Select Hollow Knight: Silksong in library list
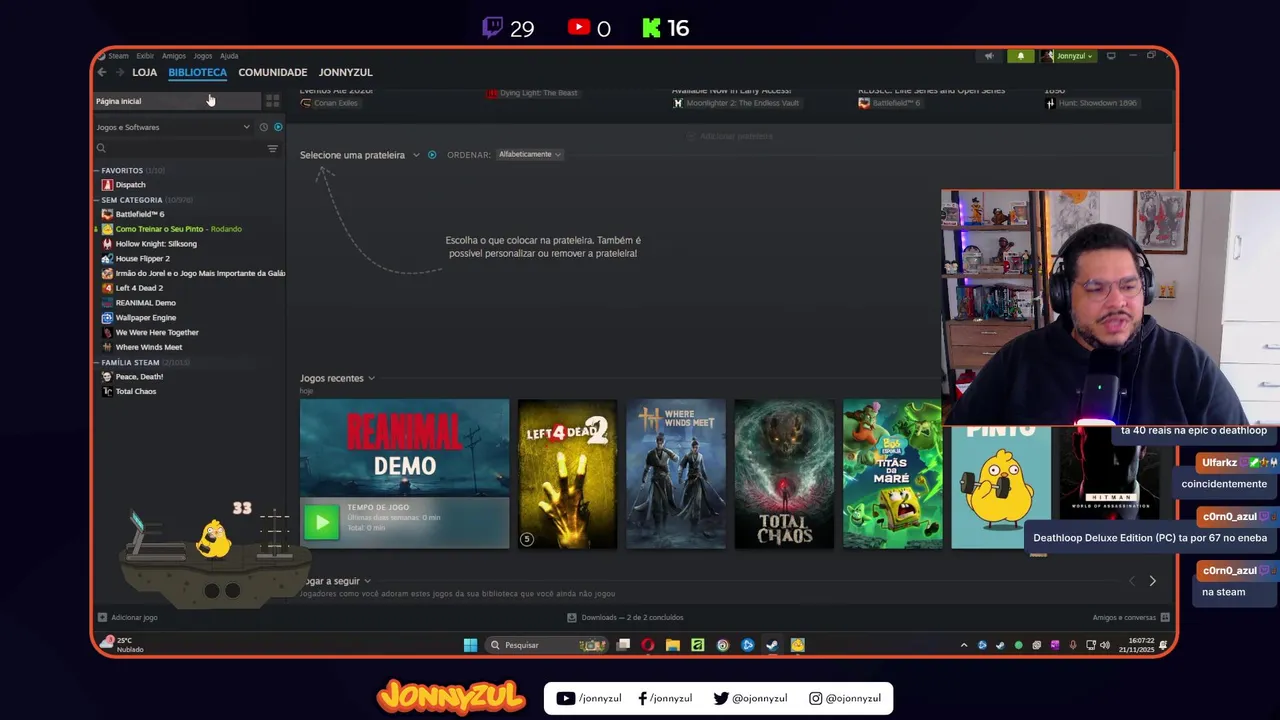This screenshot has width=1280, height=720. pyautogui.click(x=156, y=244)
